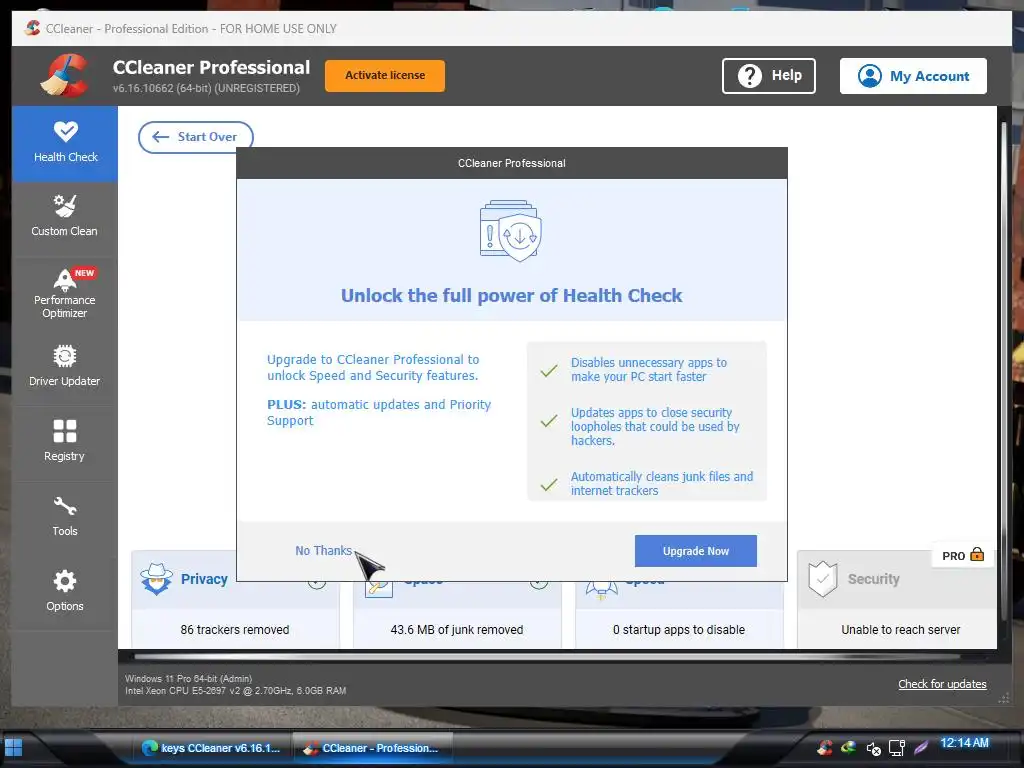Open the Windows Start button

(x=13, y=748)
